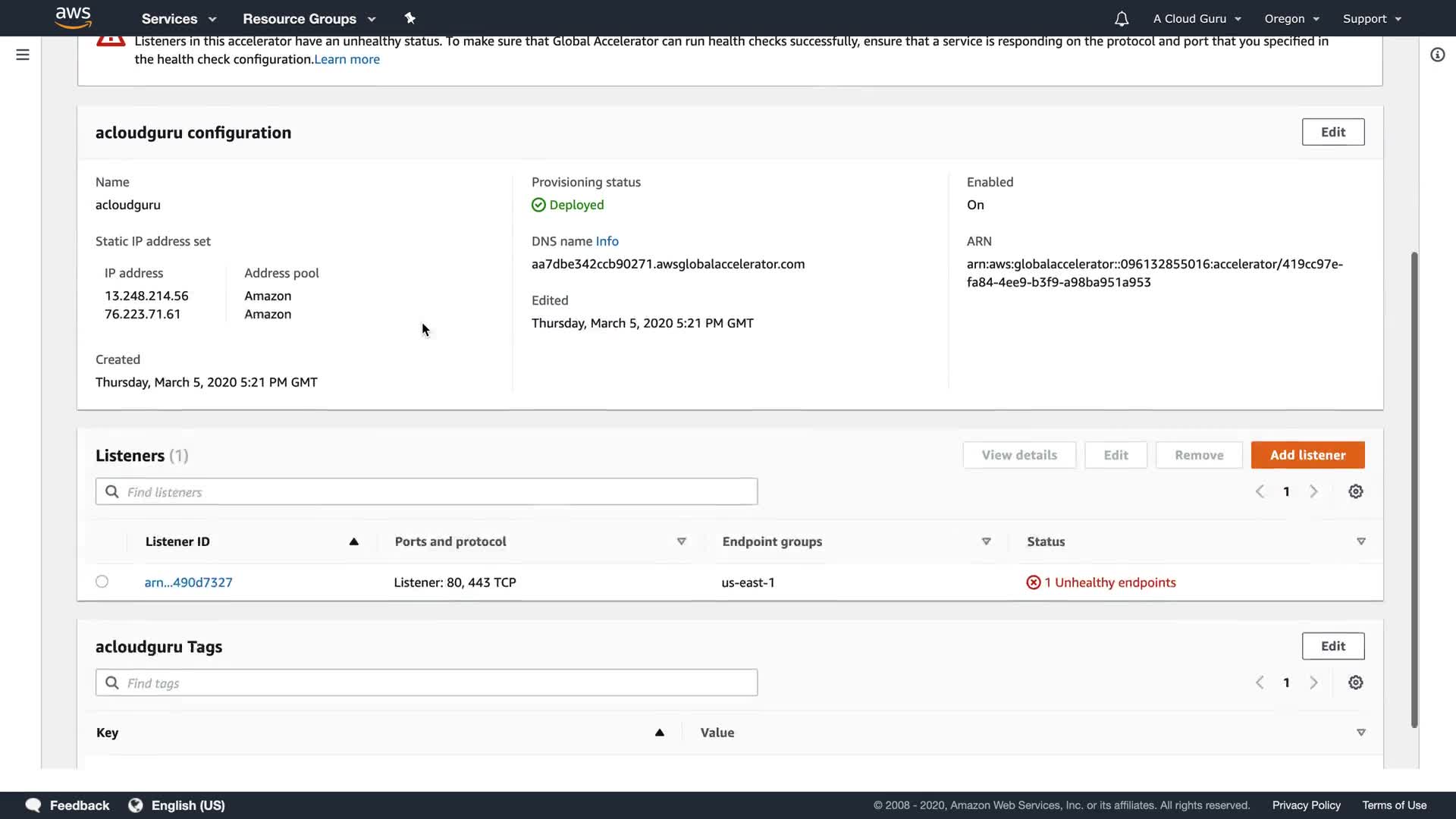
Task: Expand the Services dropdown menu
Action: pos(179,19)
